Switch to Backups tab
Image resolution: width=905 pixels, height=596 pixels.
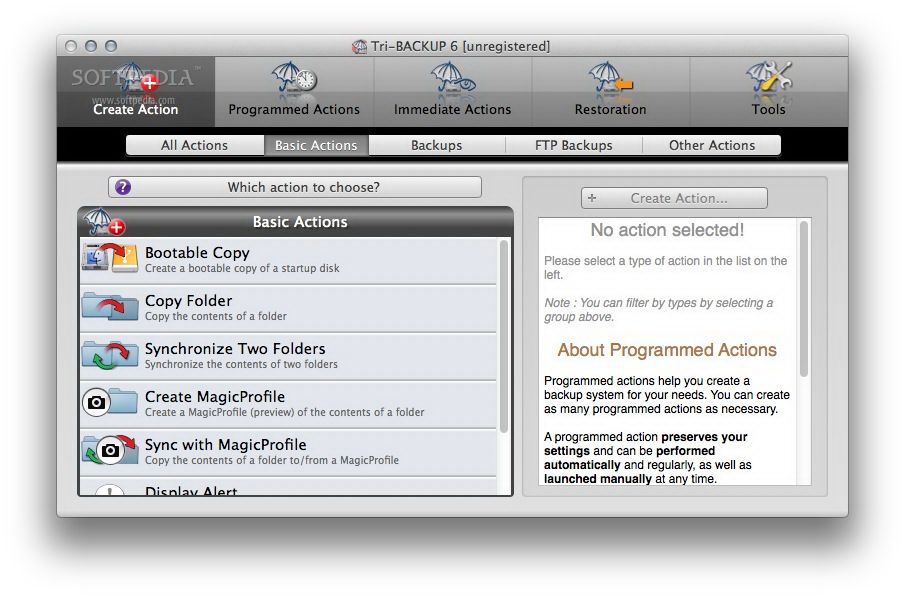pos(437,145)
